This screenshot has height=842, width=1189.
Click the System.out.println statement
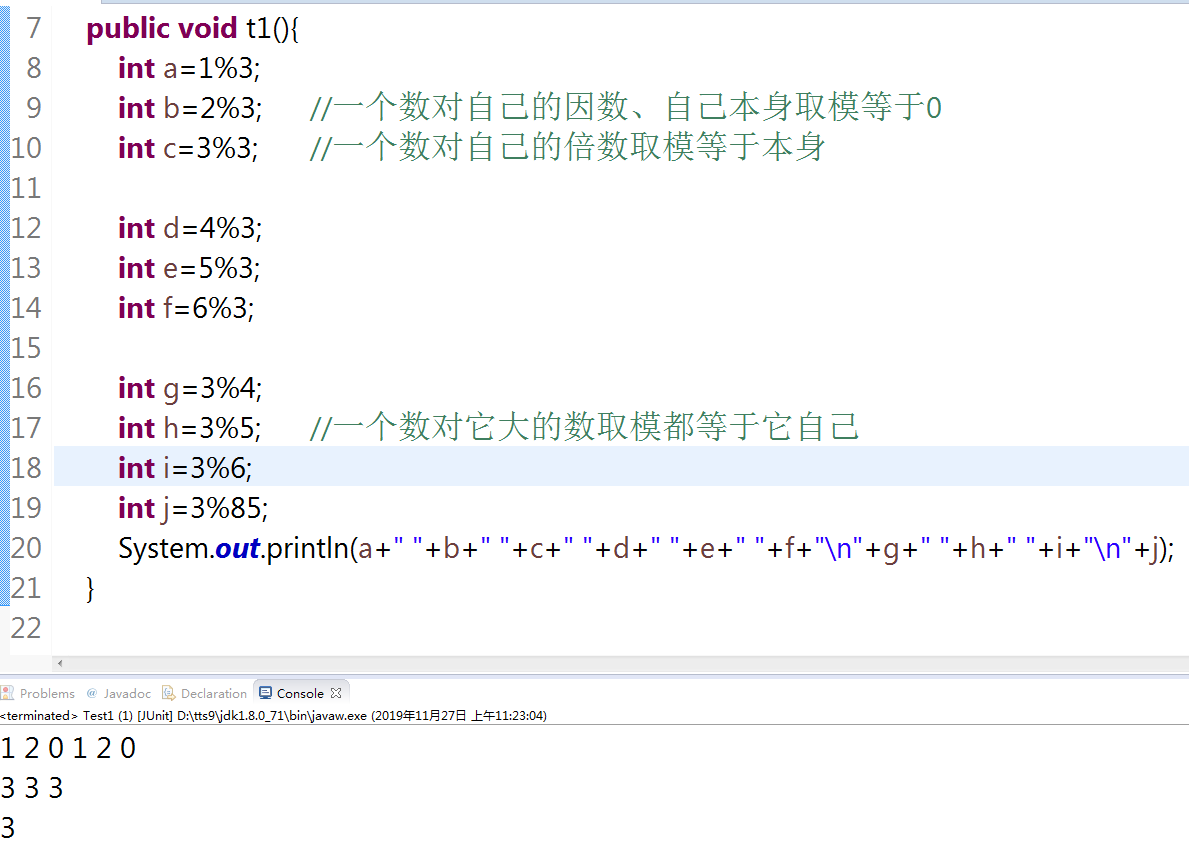point(646,548)
